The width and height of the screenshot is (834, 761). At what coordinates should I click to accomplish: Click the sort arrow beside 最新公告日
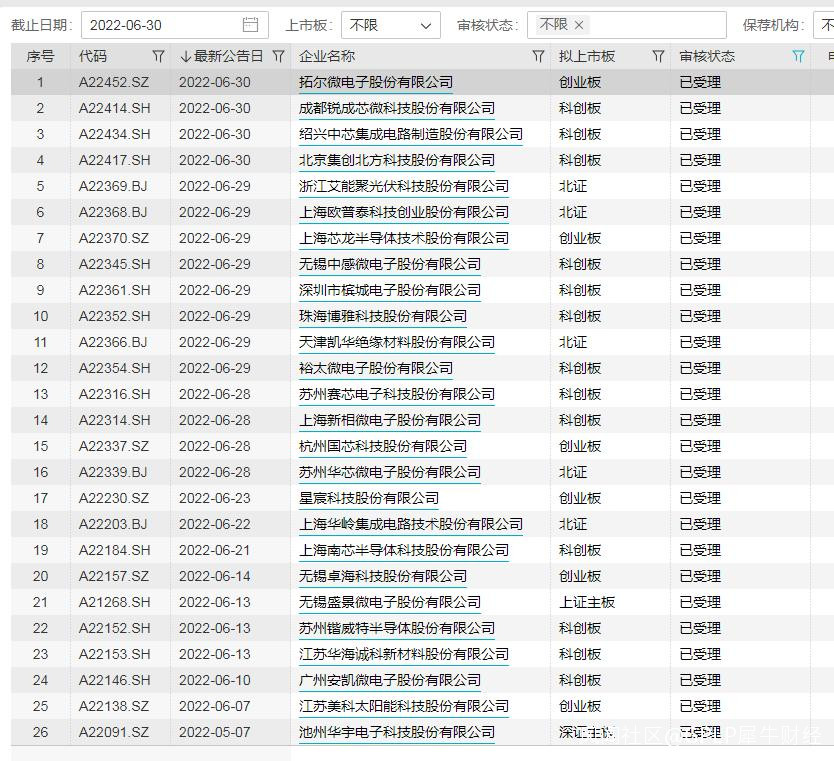pos(185,56)
